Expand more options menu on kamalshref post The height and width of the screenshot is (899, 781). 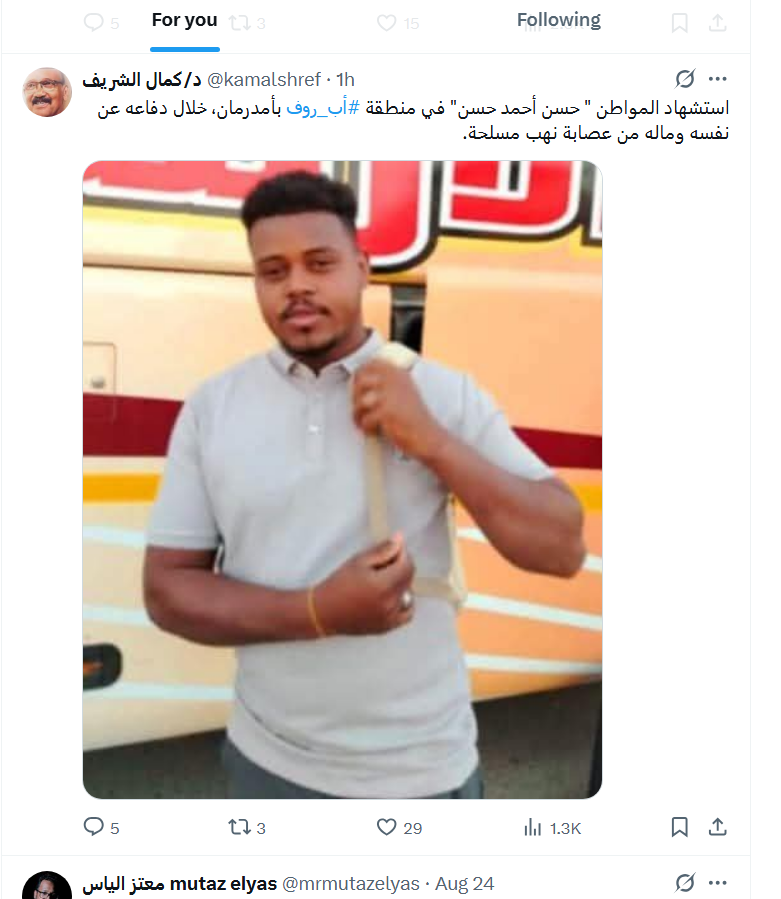[x=717, y=79]
